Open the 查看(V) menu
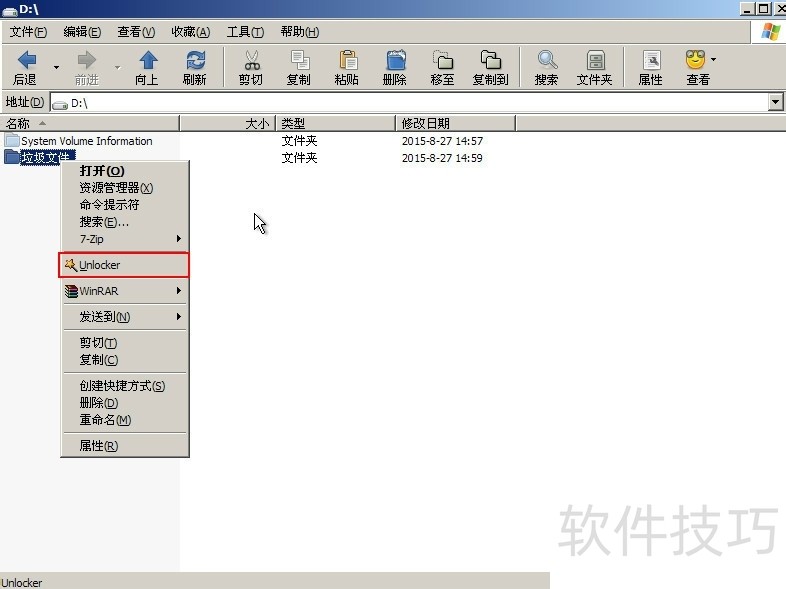Image resolution: width=786 pixels, height=589 pixels. [x=136, y=32]
